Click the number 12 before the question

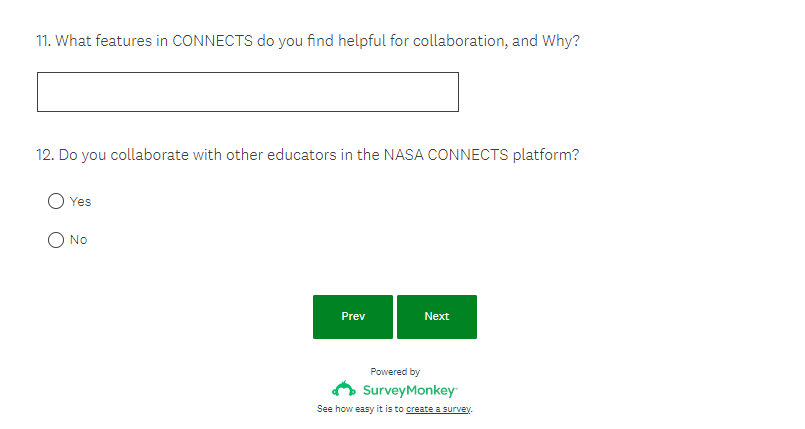click(43, 155)
